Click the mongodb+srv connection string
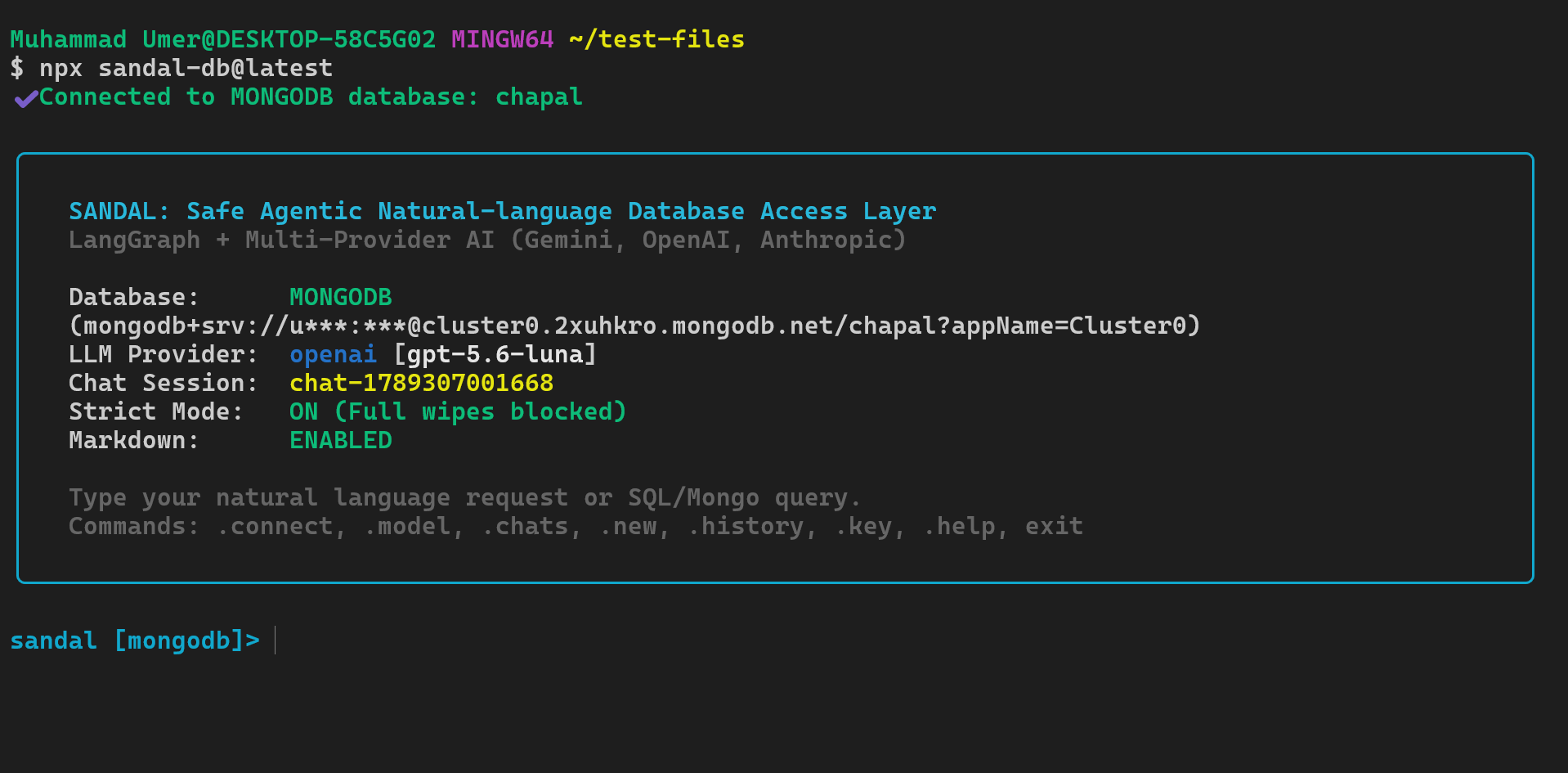This screenshot has width=1568, height=773. coord(634,326)
